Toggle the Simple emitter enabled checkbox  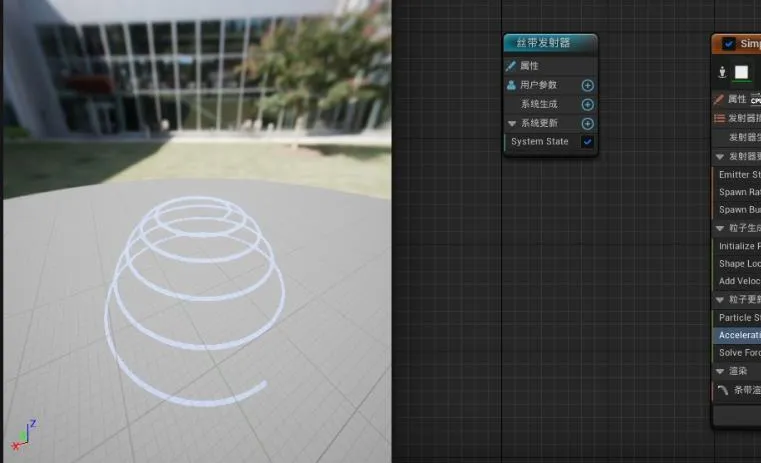pos(728,44)
